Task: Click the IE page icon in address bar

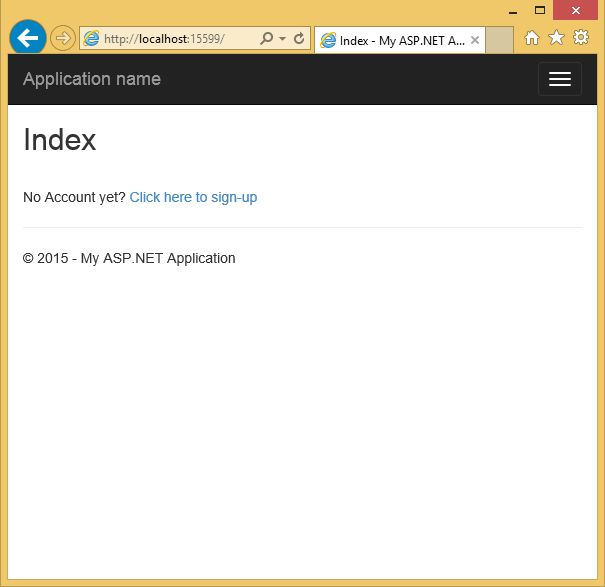Action: pos(91,39)
